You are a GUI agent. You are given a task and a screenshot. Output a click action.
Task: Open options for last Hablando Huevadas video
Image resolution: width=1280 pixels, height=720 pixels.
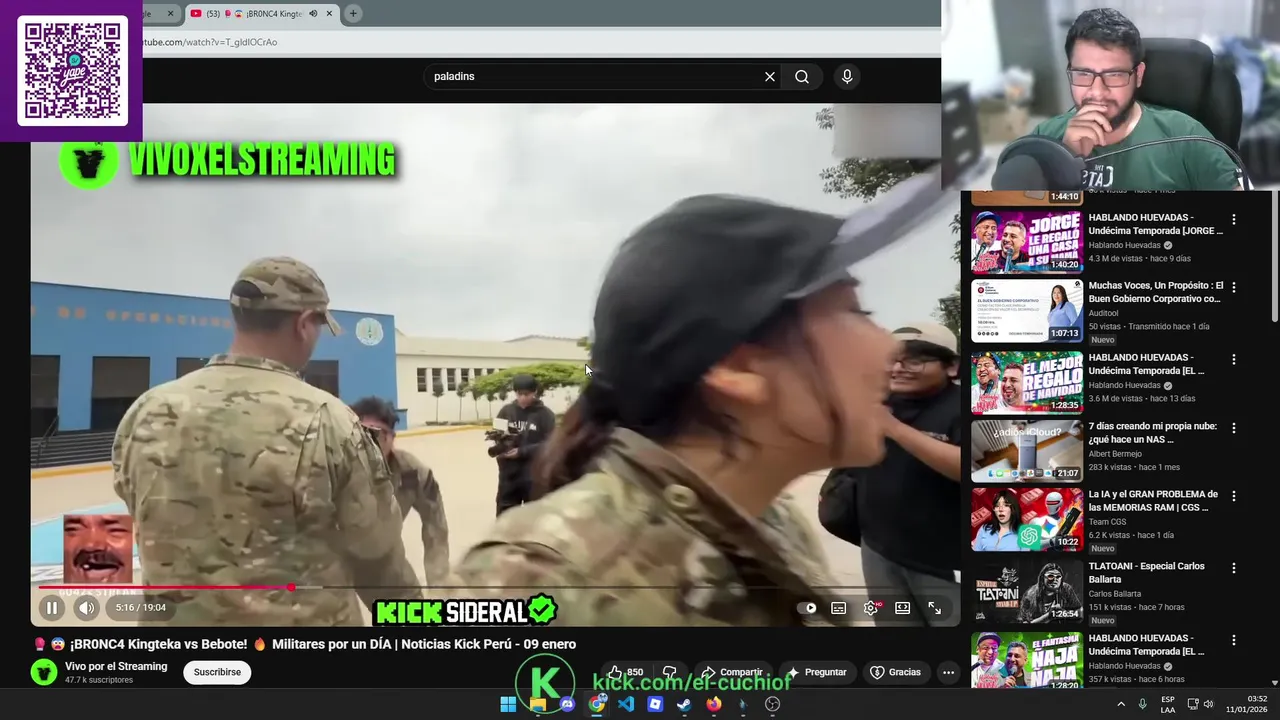(1233, 640)
